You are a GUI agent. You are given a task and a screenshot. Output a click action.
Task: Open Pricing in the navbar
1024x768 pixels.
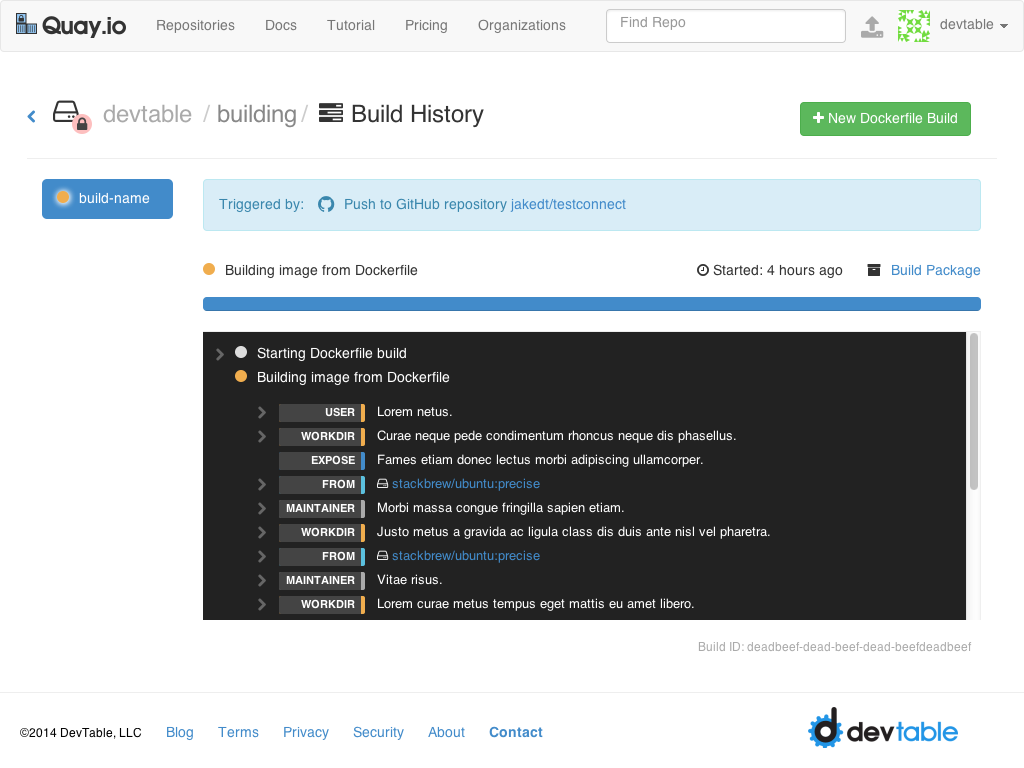[x=426, y=25]
